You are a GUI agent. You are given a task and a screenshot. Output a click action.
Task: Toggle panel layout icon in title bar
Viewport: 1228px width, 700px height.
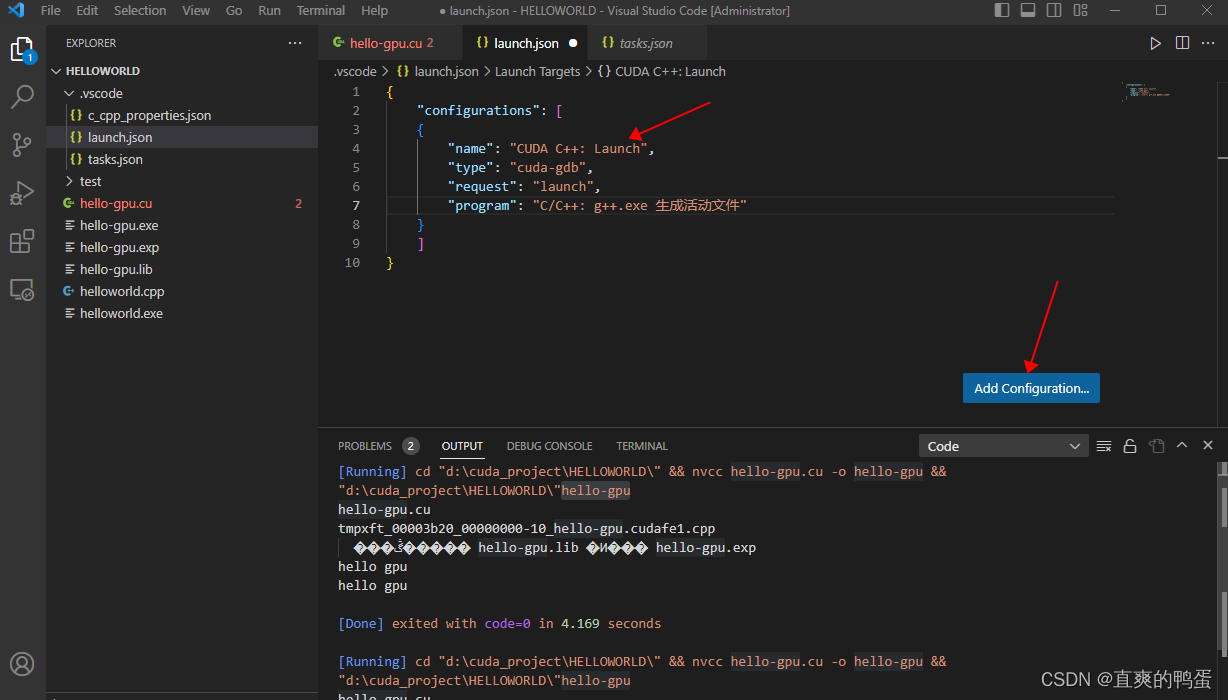pos(1028,10)
